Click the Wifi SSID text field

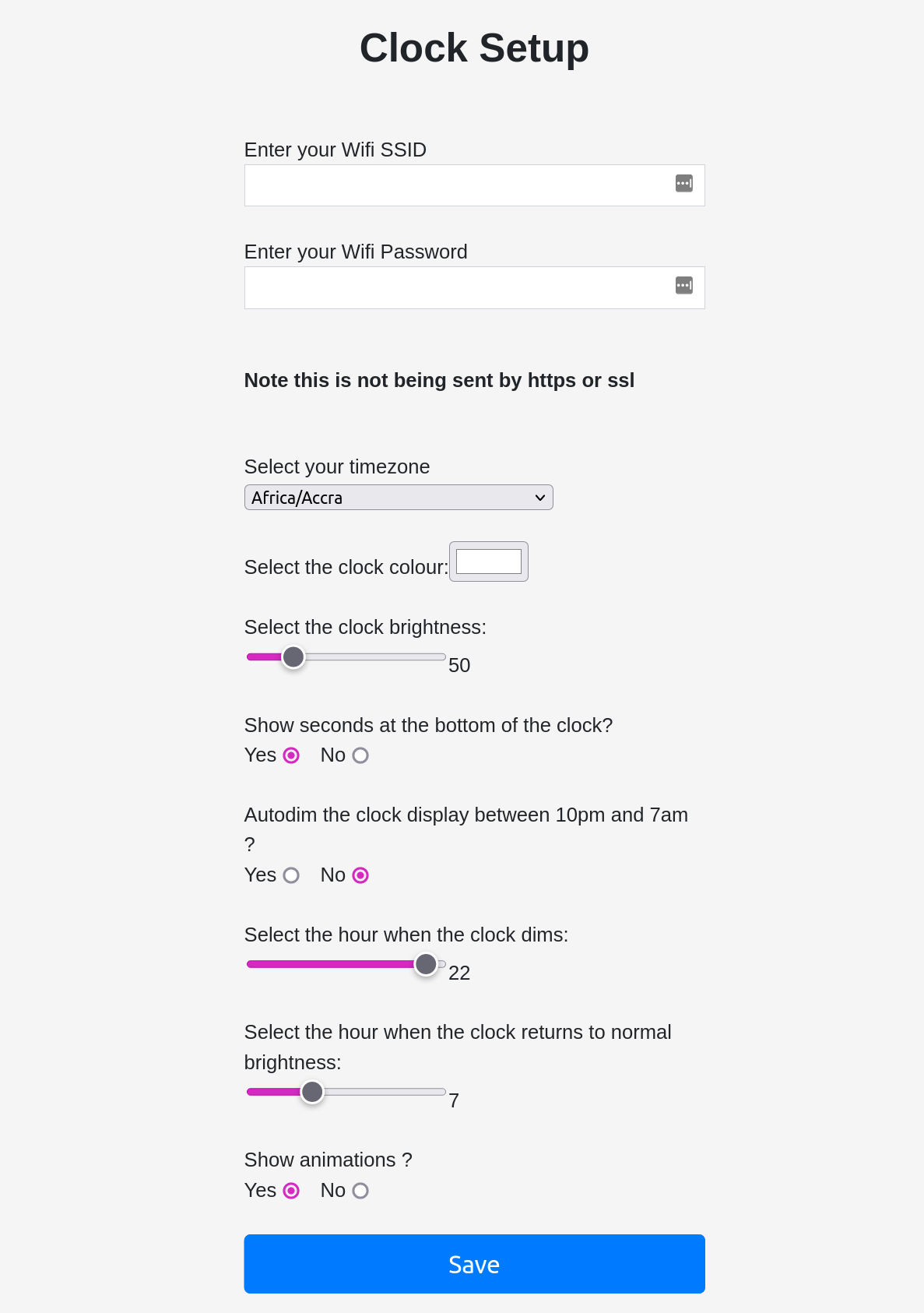[458, 185]
